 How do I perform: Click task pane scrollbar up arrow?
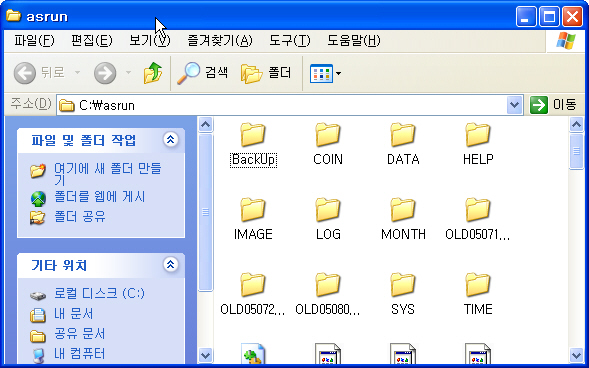(x=205, y=124)
